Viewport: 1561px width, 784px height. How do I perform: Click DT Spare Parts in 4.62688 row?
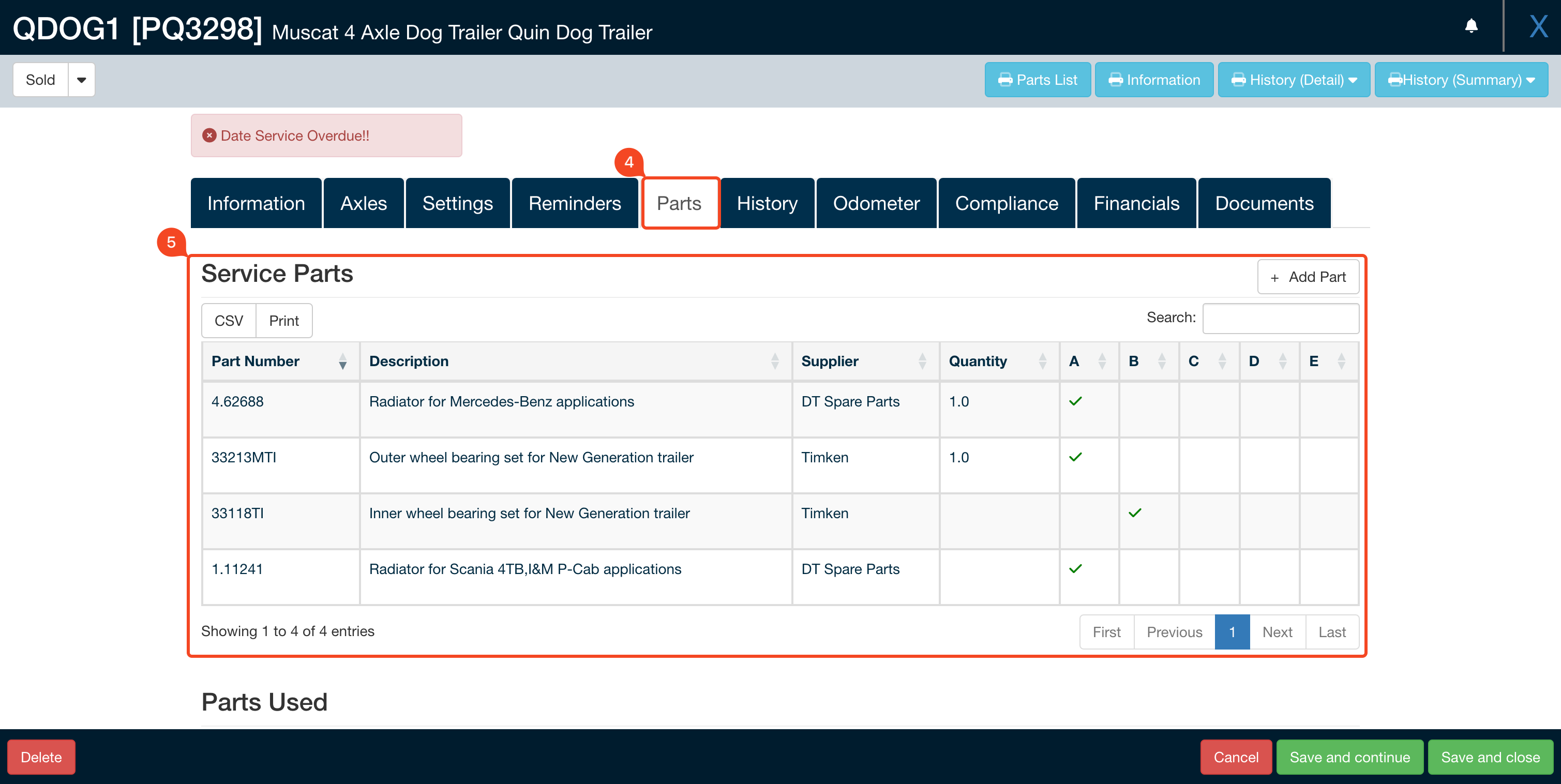850,401
